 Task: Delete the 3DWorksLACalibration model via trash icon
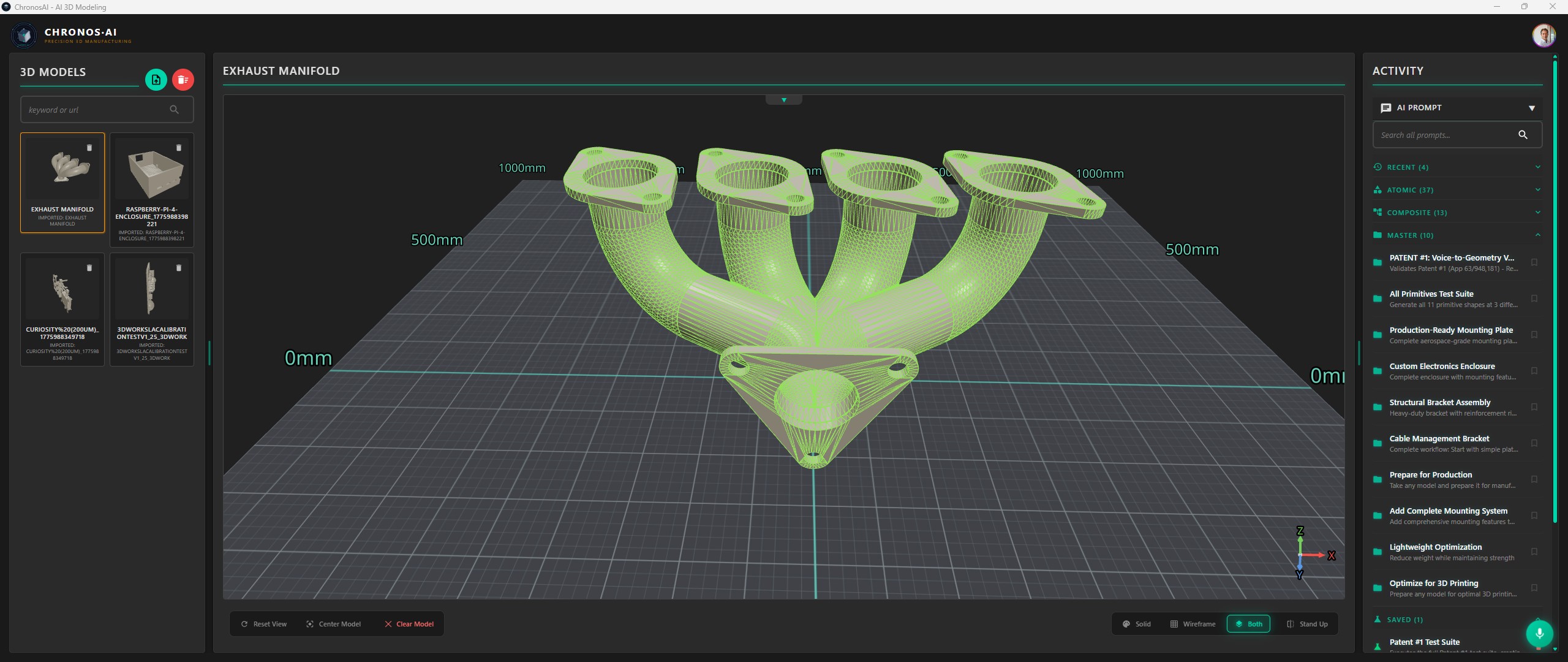(179, 268)
